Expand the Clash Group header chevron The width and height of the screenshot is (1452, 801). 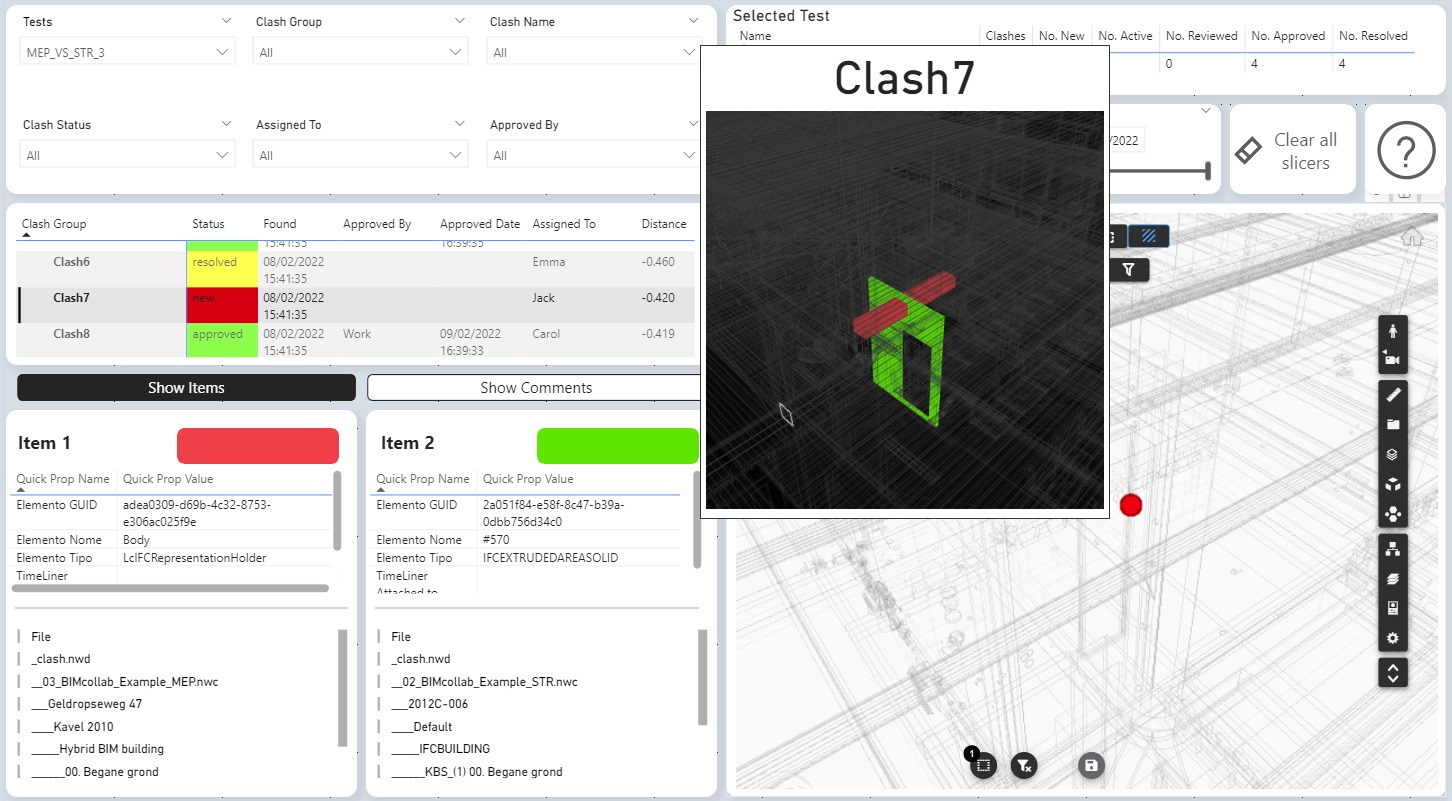coord(459,20)
